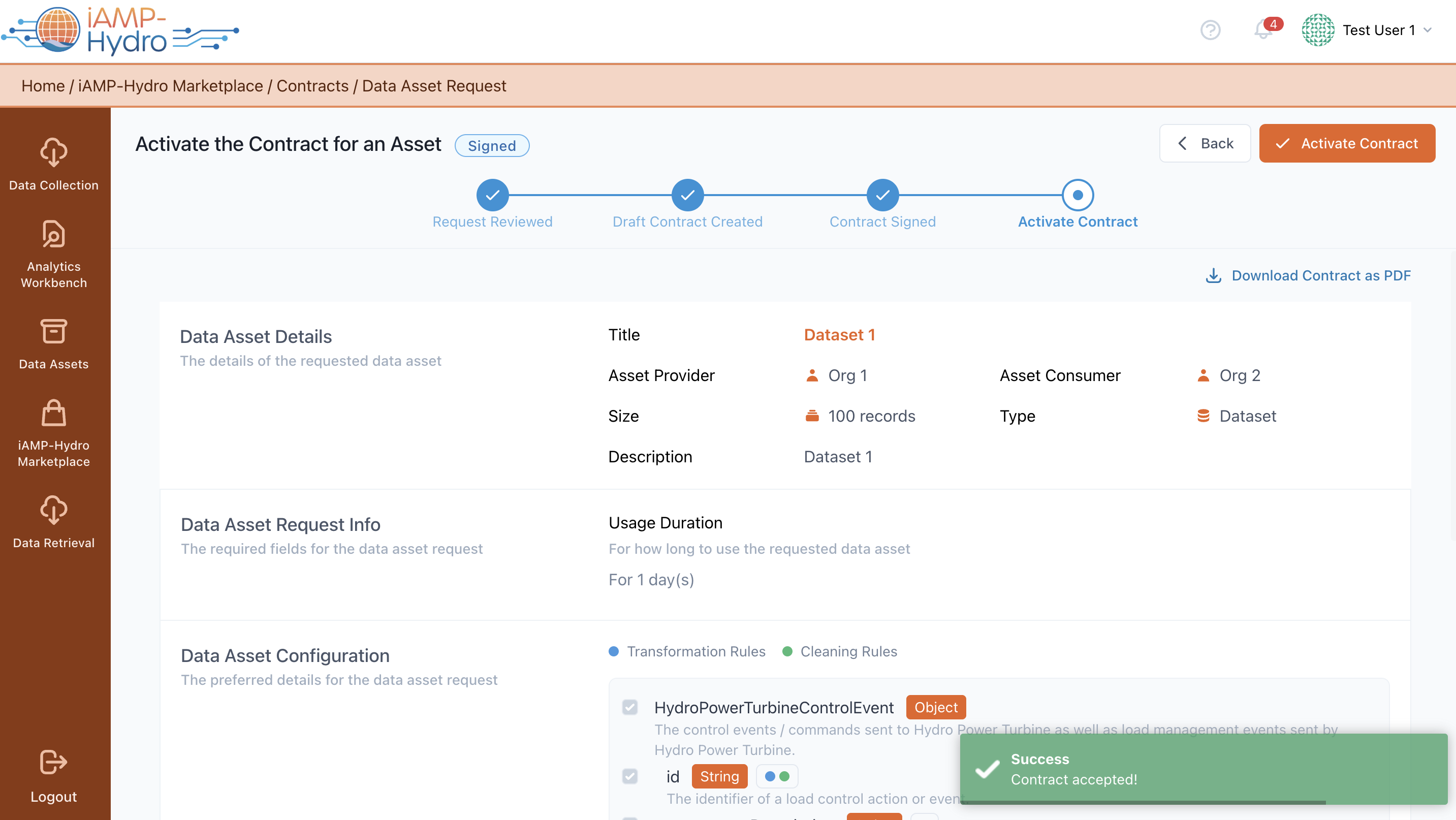Go to Data Assets in the sidebar
The height and width of the screenshot is (820, 1456).
pos(54,344)
